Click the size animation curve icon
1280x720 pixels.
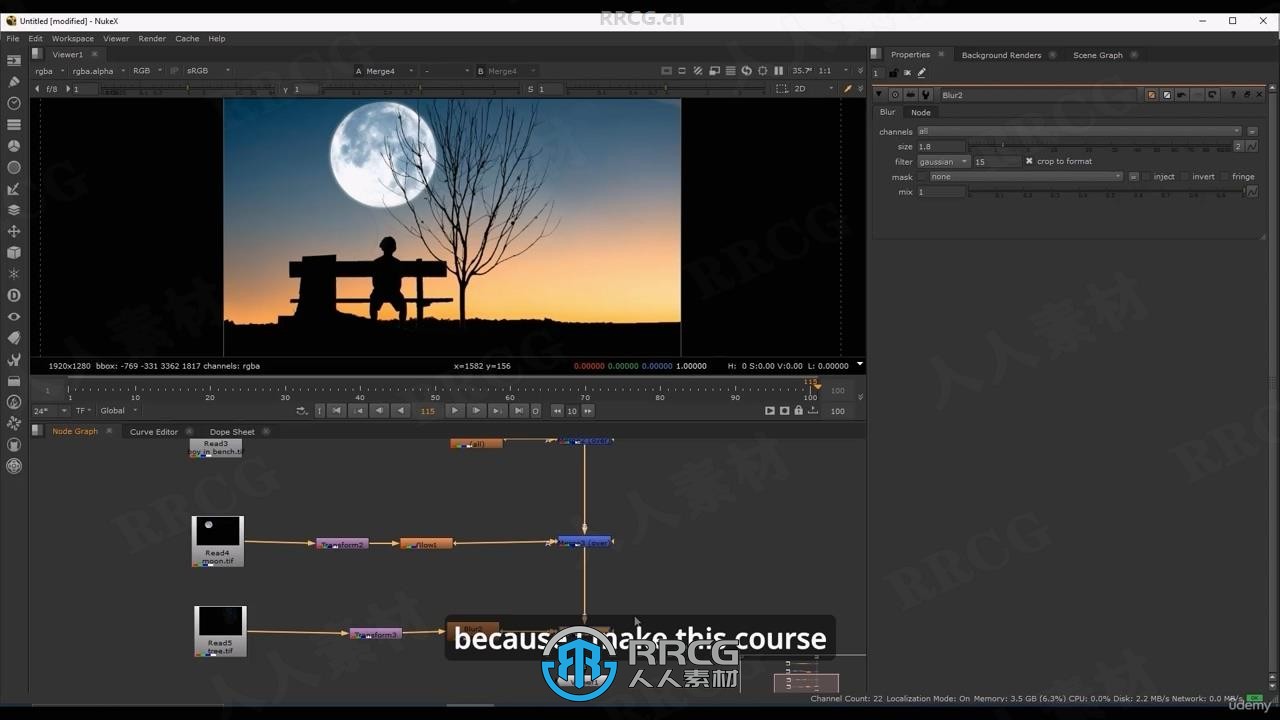[1252, 146]
